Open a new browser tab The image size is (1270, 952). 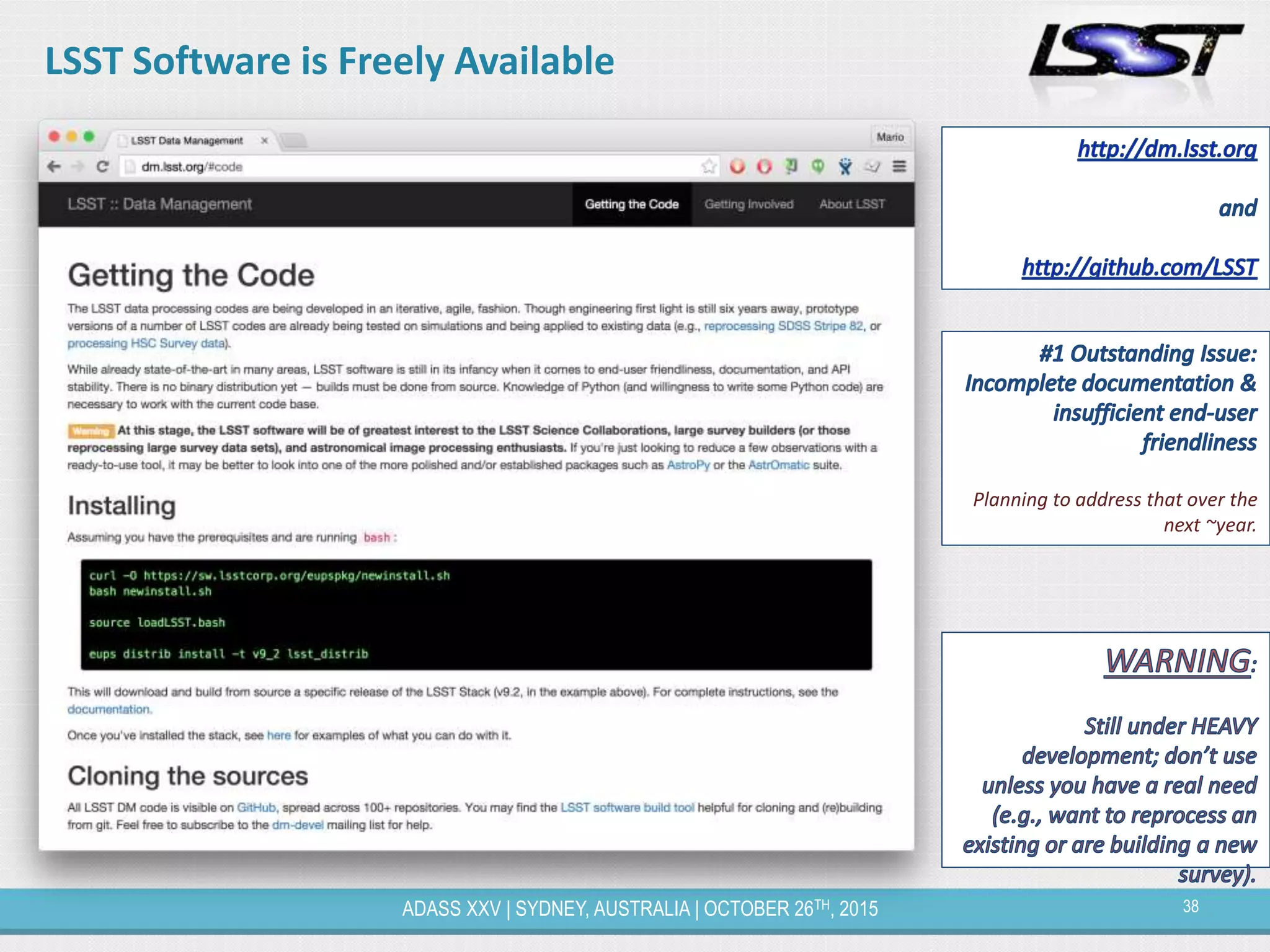coord(294,141)
